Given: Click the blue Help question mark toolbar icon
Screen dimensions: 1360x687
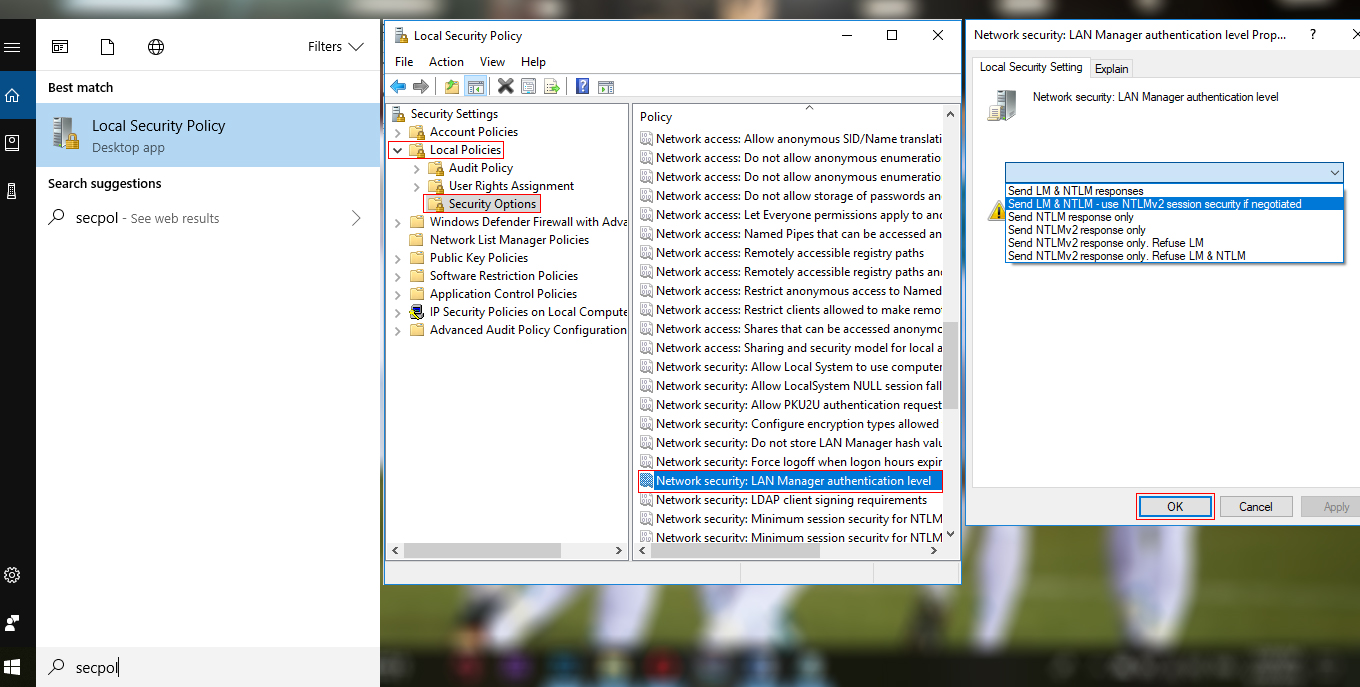Looking at the screenshot, I should pyautogui.click(x=583, y=87).
